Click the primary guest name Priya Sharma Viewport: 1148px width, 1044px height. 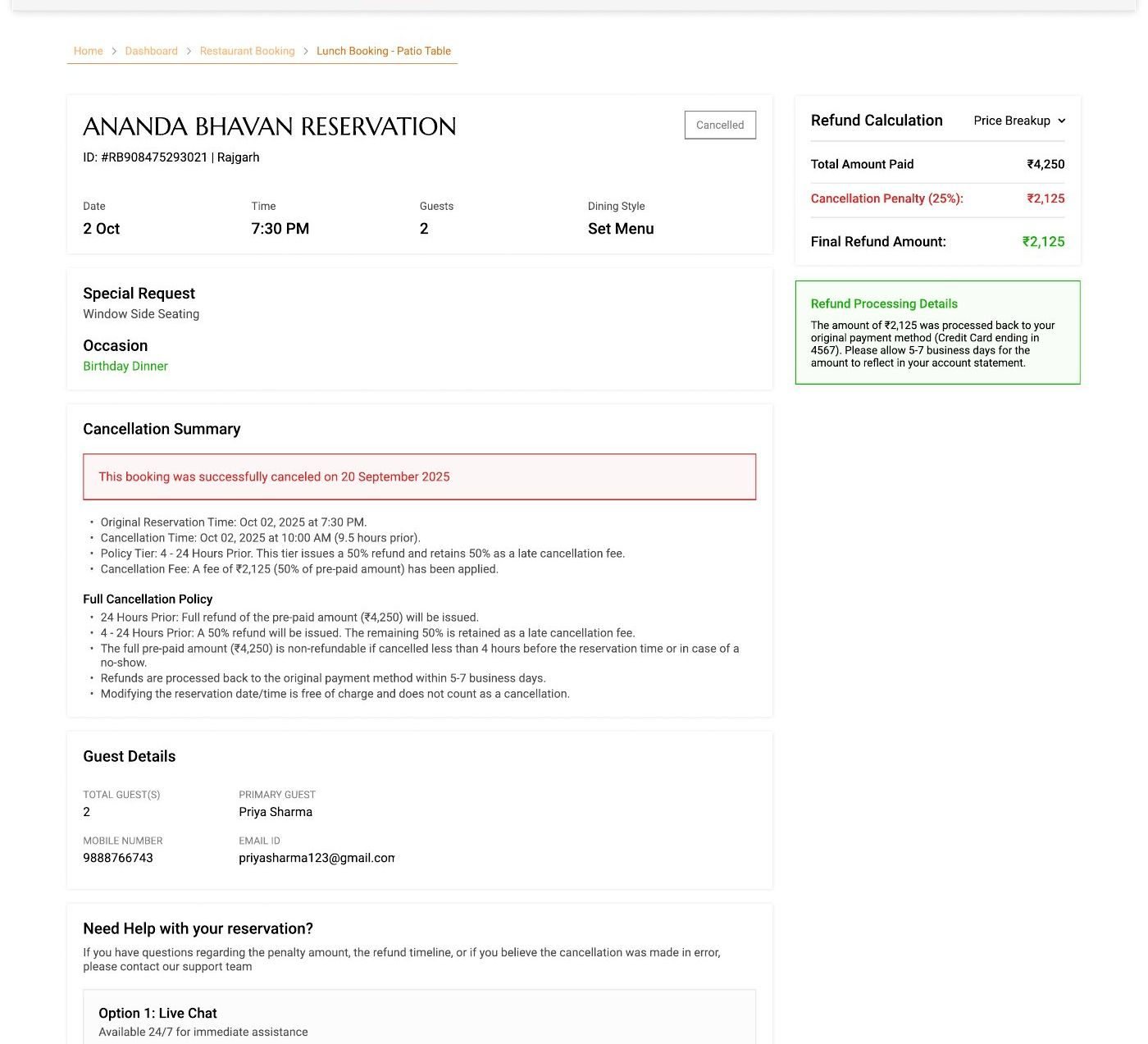click(276, 812)
